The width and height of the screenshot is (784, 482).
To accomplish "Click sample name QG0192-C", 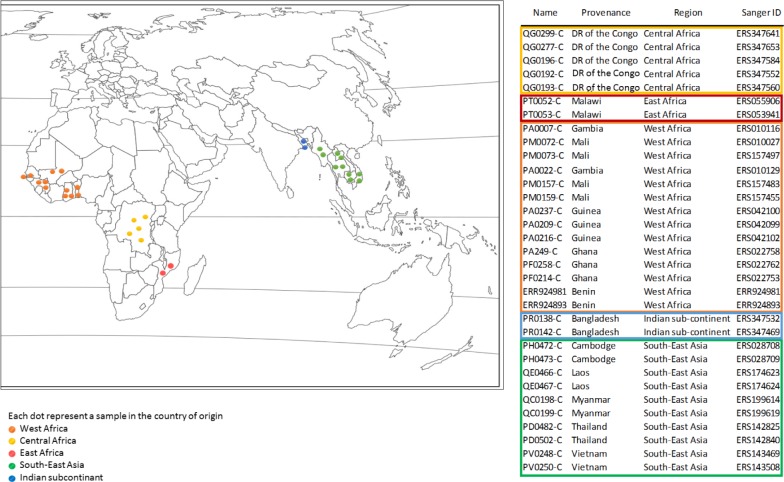I will 543,74.
